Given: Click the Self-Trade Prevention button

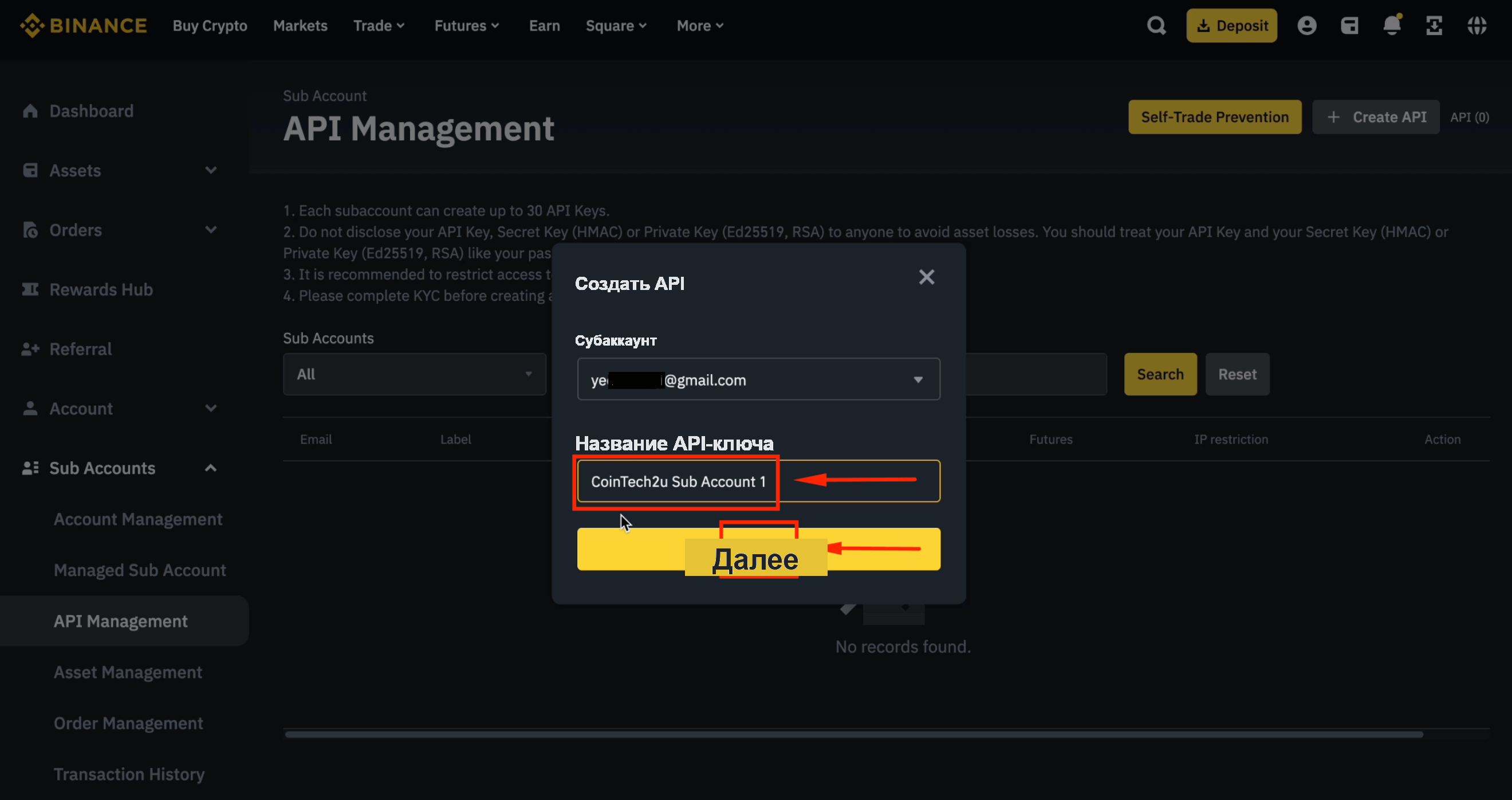Looking at the screenshot, I should pyautogui.click(x=1214, y=117).
